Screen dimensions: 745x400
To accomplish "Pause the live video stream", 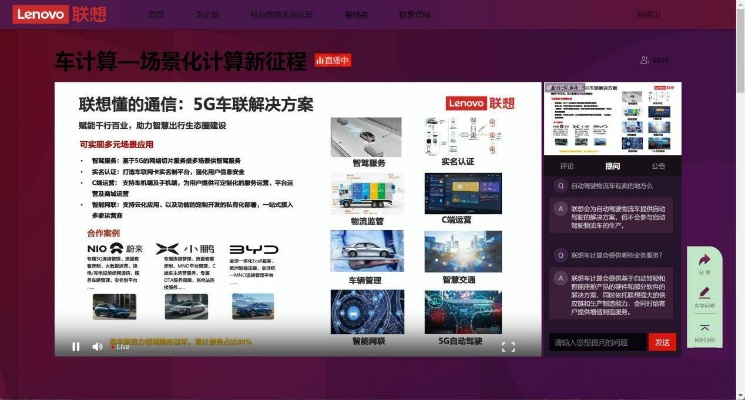I will tap(75, 347).
